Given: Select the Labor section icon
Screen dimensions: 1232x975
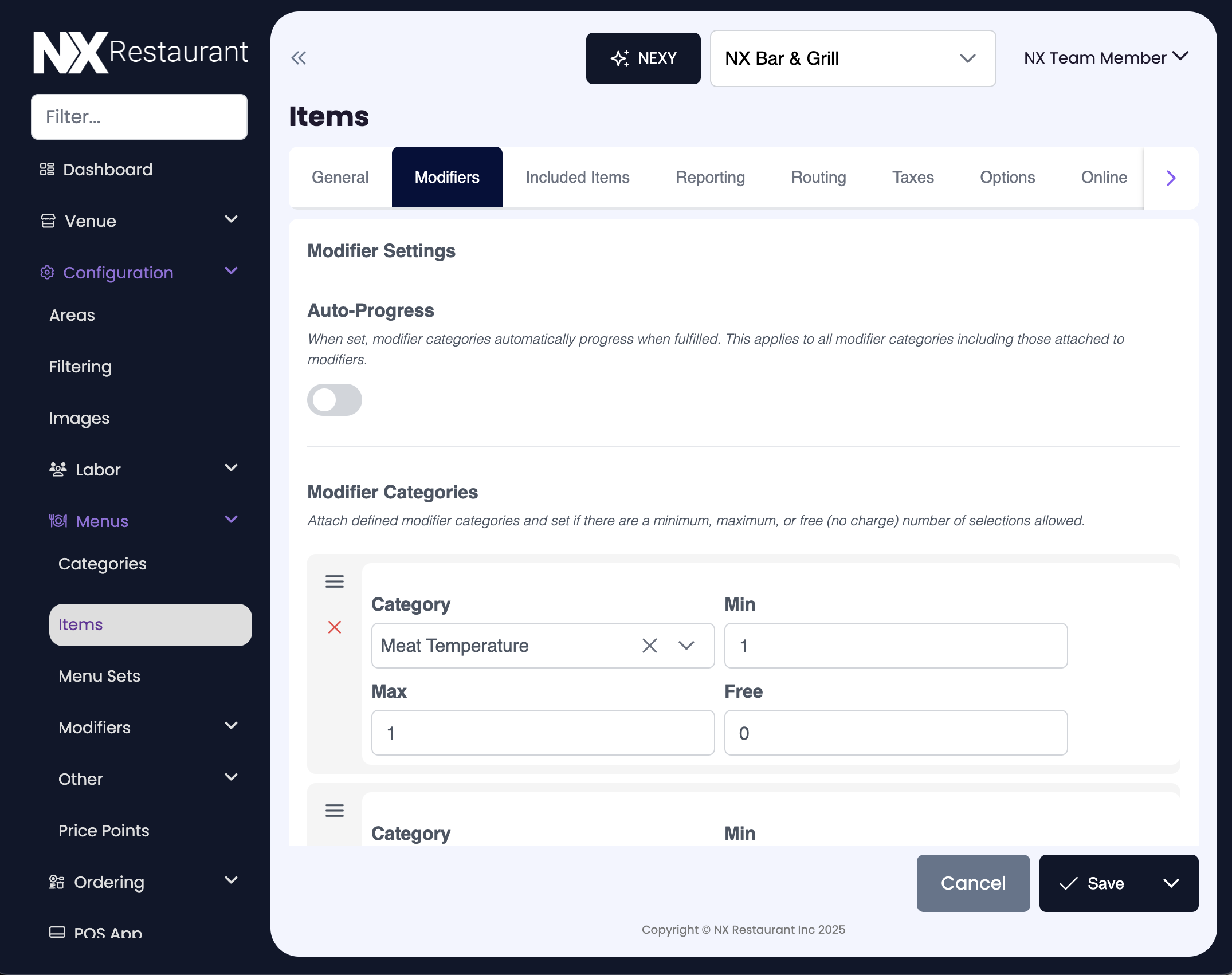Looking at the screenshot, I should 58,469.
